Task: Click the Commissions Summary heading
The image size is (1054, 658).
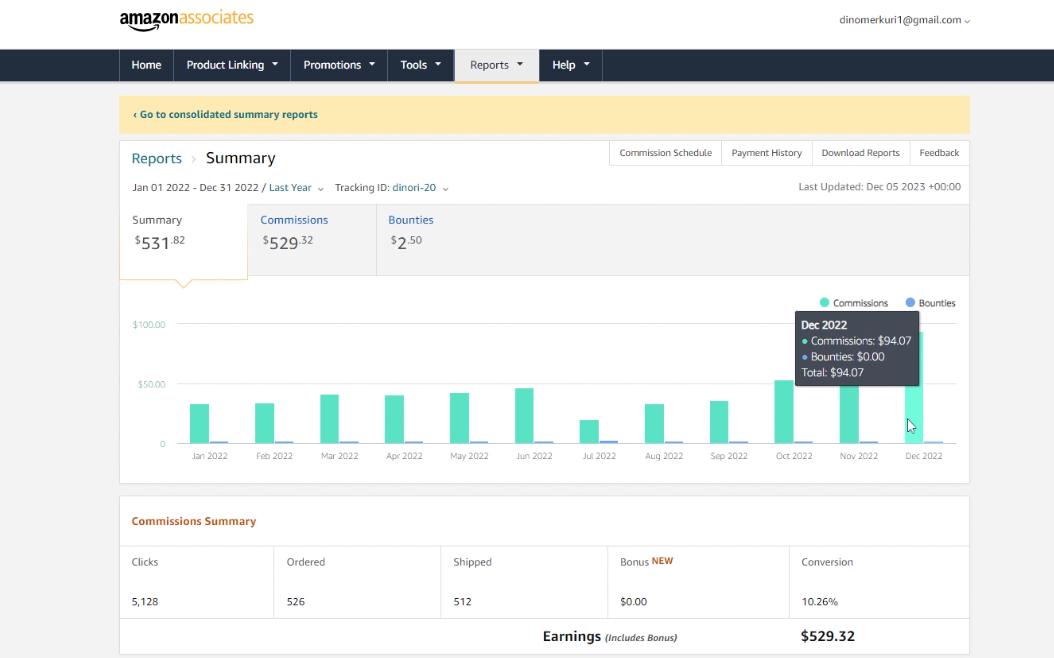Action: tap(194, 521)
